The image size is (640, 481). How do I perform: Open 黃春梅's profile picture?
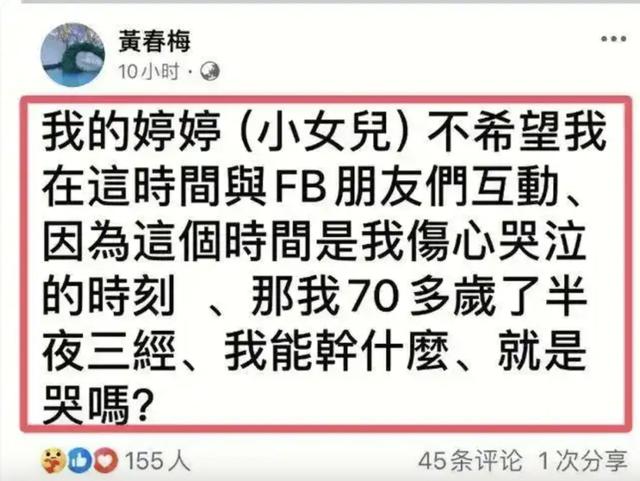click(x=73, y=54)
